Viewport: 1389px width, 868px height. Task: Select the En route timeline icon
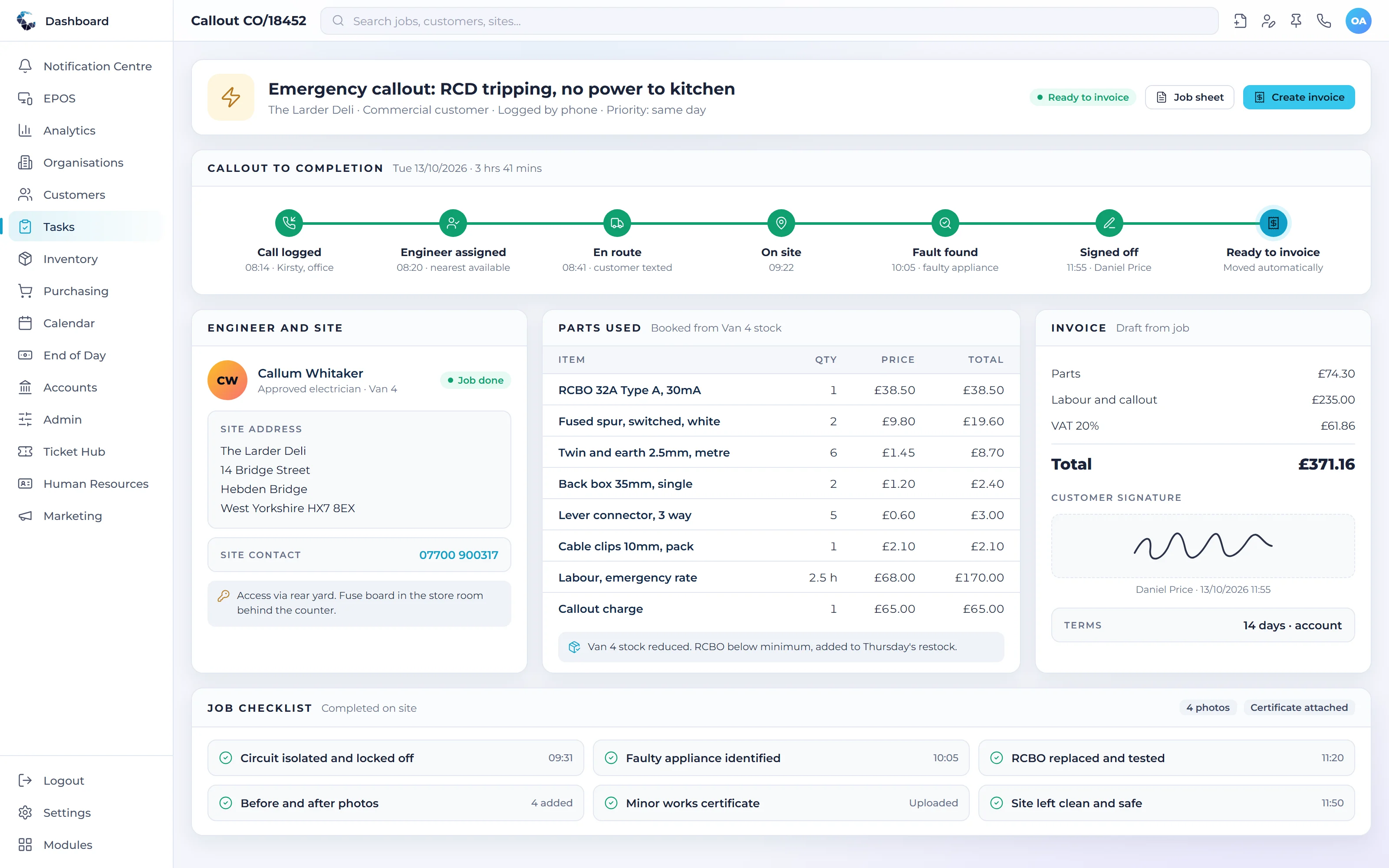point(617,224)
